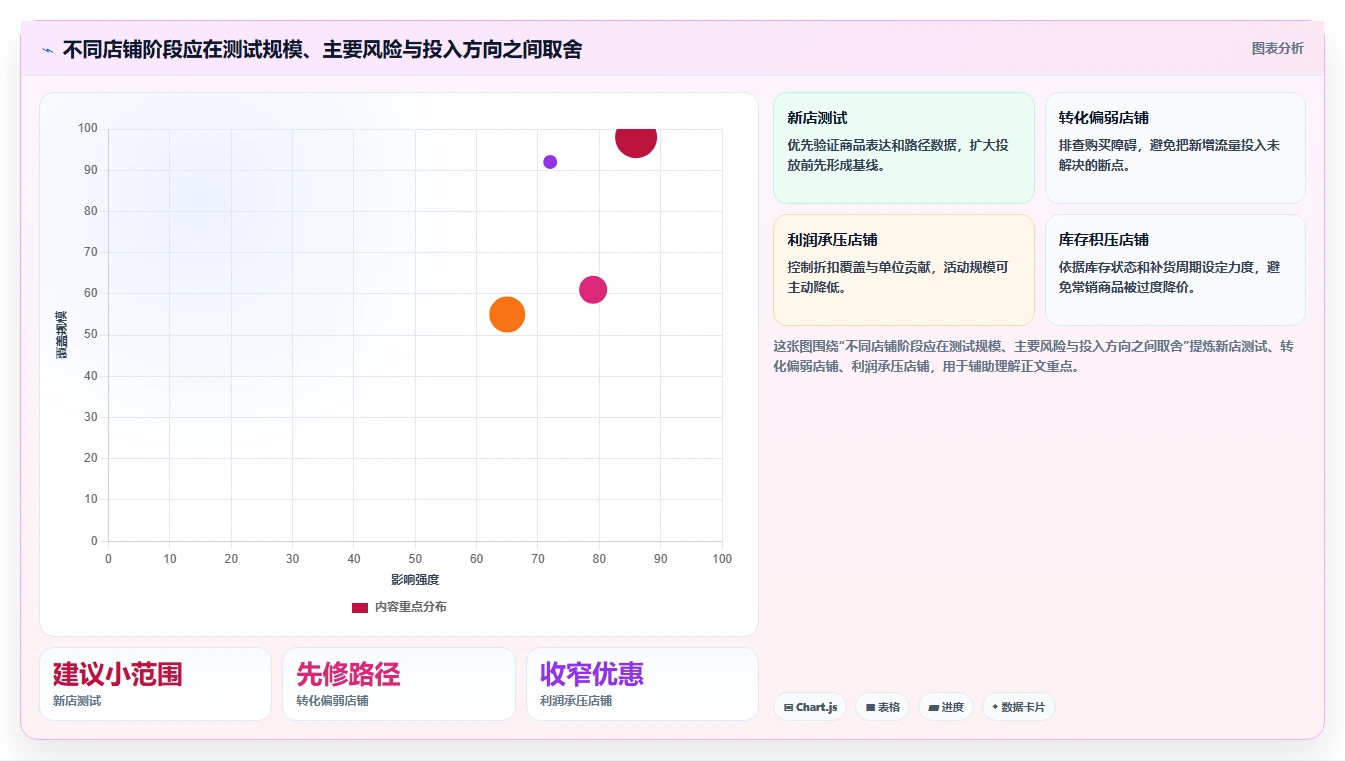Click the 先修路径 stat card
The image size is (1345, 761).
(398, 684)
